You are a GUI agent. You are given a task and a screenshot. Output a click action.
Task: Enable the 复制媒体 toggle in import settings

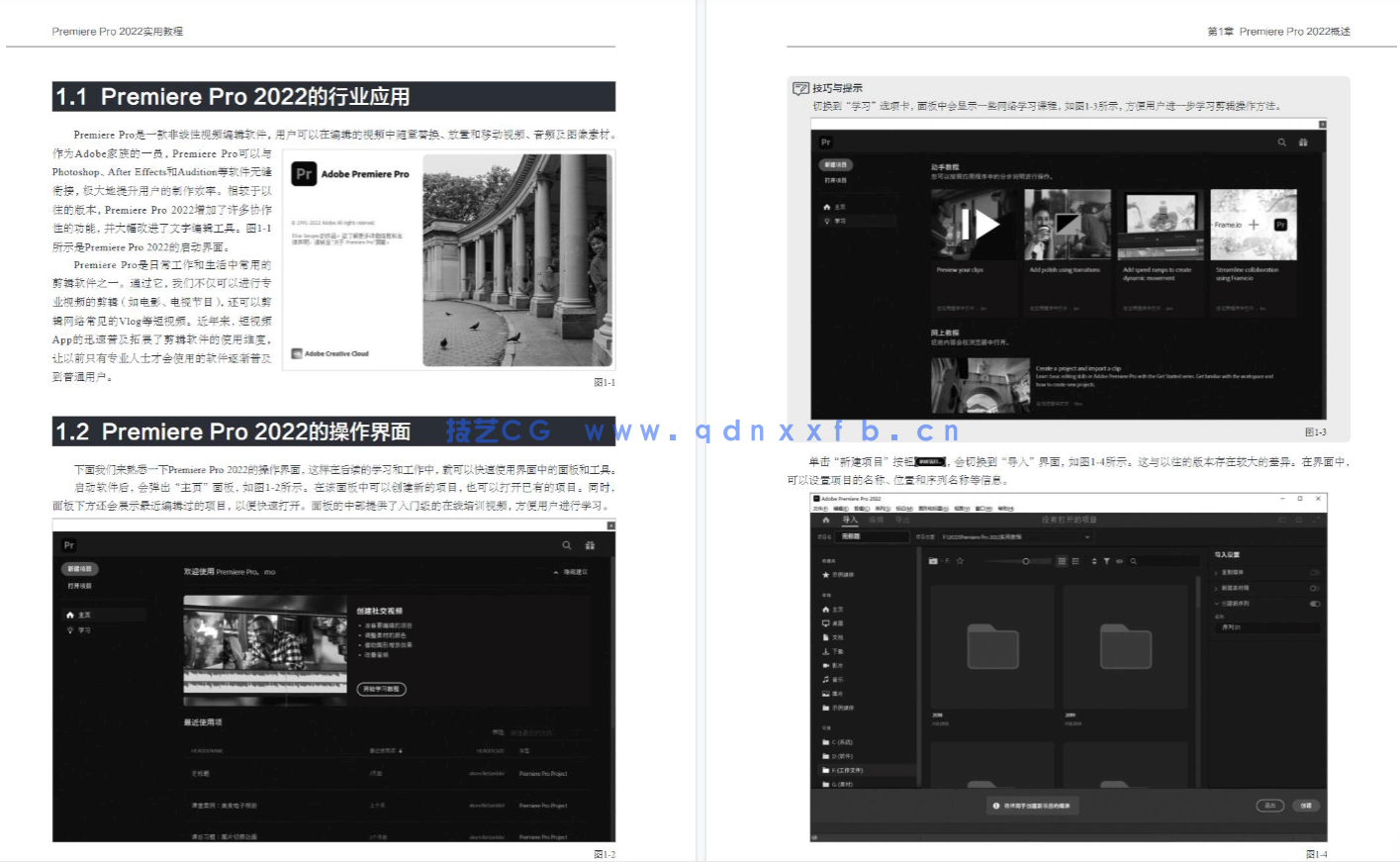(1313, 572)
